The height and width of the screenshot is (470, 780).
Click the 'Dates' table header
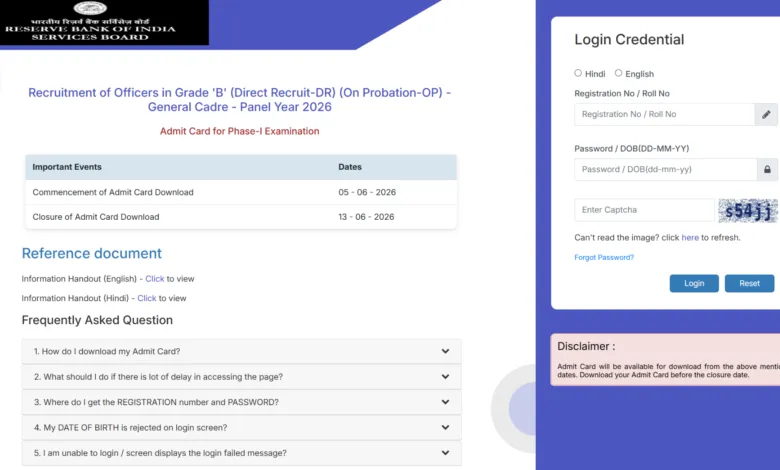point(350,167)
